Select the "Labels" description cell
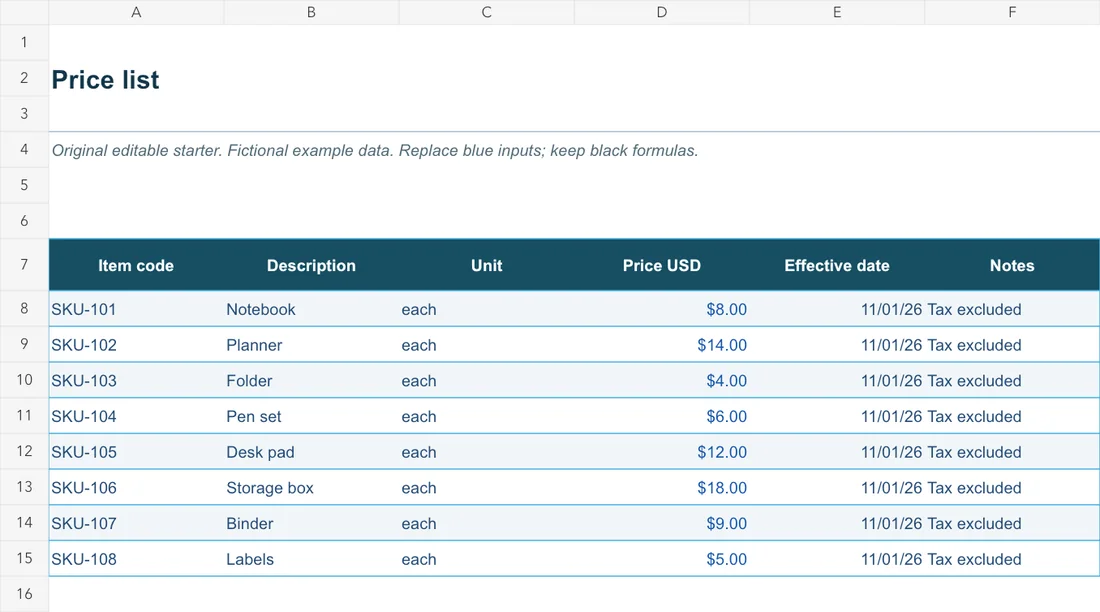 [311, 559]
